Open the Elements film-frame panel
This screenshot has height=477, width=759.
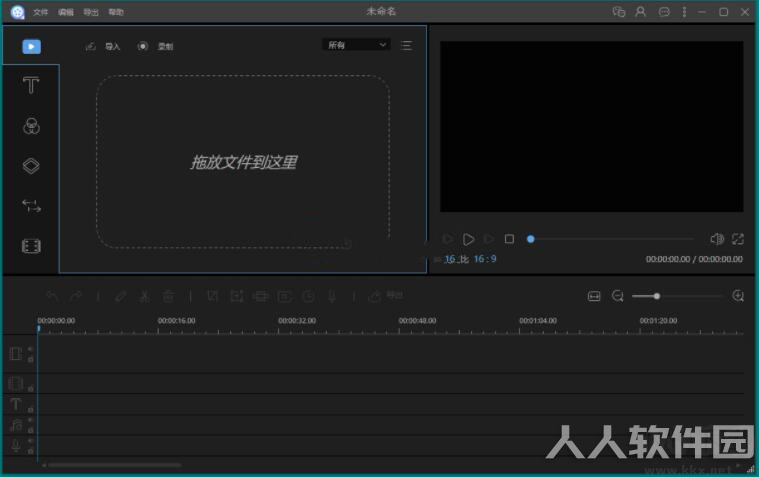tap(31, 246)
